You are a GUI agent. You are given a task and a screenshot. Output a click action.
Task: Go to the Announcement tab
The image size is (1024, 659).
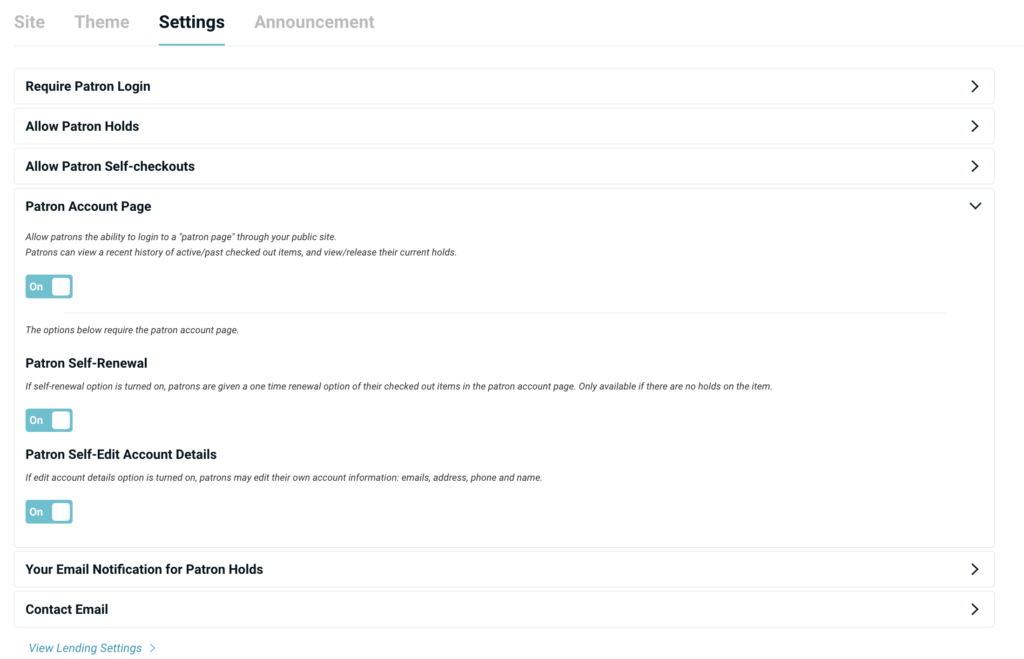point(314,22)
